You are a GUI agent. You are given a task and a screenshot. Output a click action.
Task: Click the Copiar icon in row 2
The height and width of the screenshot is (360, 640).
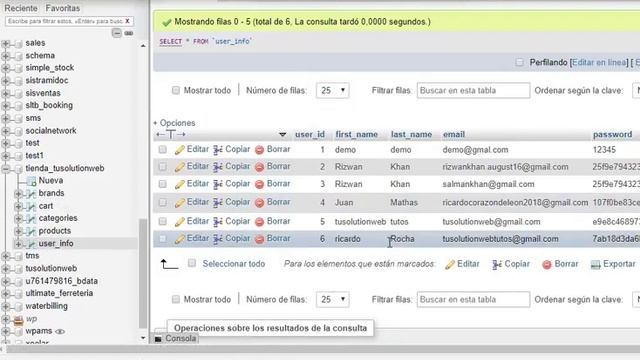tap(218, 167)
